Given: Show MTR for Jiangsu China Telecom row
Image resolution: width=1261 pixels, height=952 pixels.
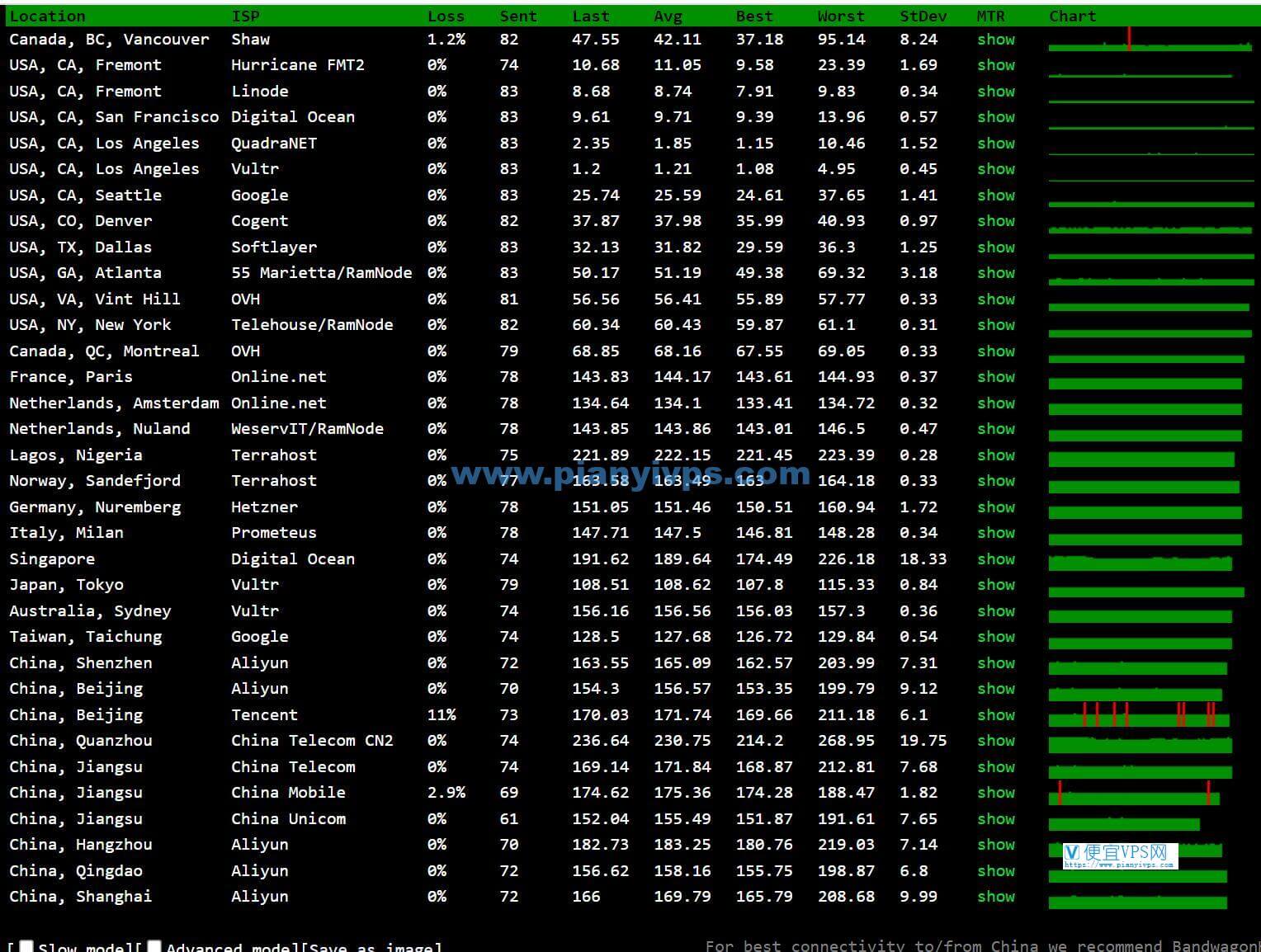Looking at the screenshot, I should 996,767.
